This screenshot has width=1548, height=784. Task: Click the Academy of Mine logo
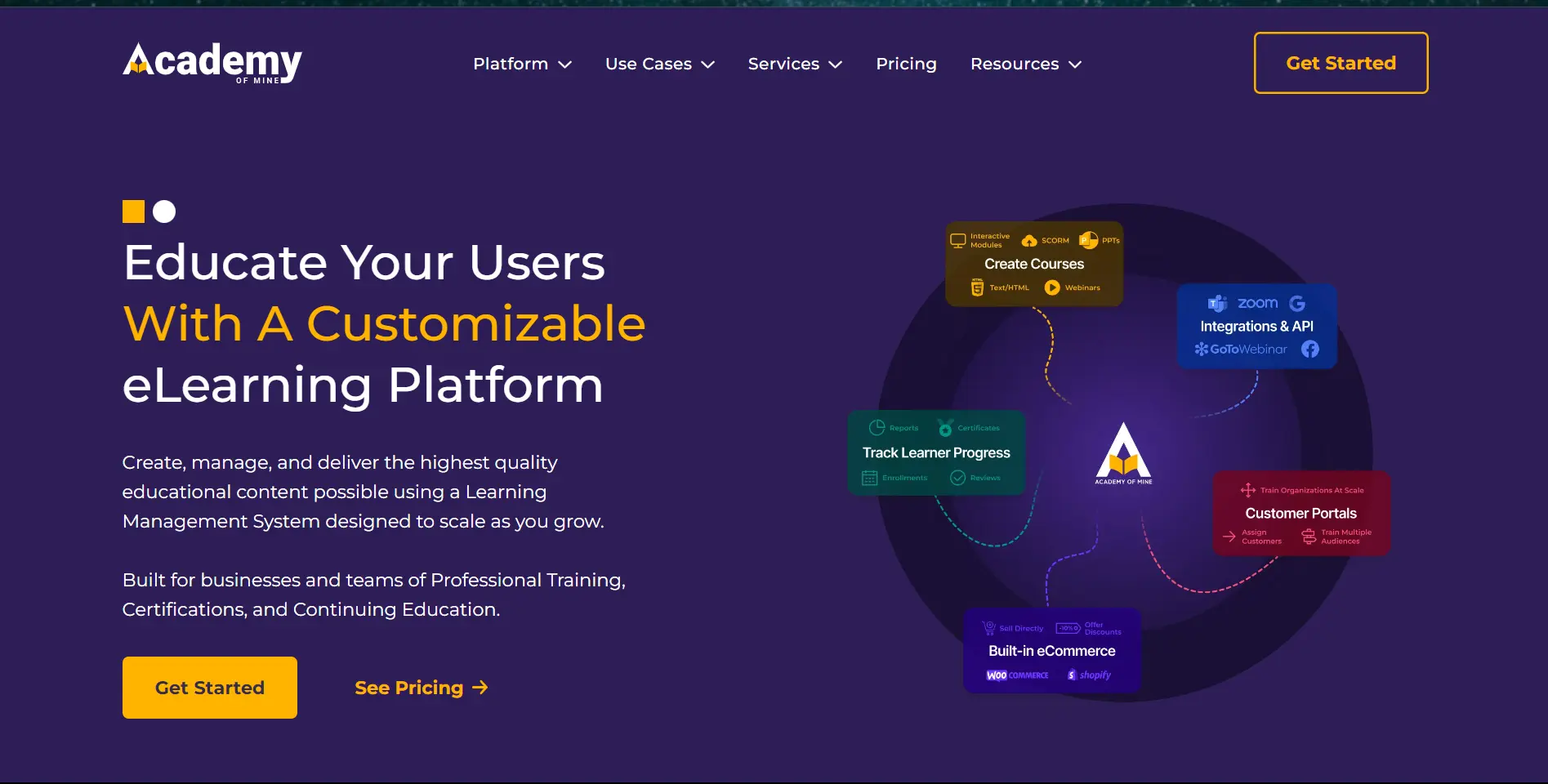[212, 62]
